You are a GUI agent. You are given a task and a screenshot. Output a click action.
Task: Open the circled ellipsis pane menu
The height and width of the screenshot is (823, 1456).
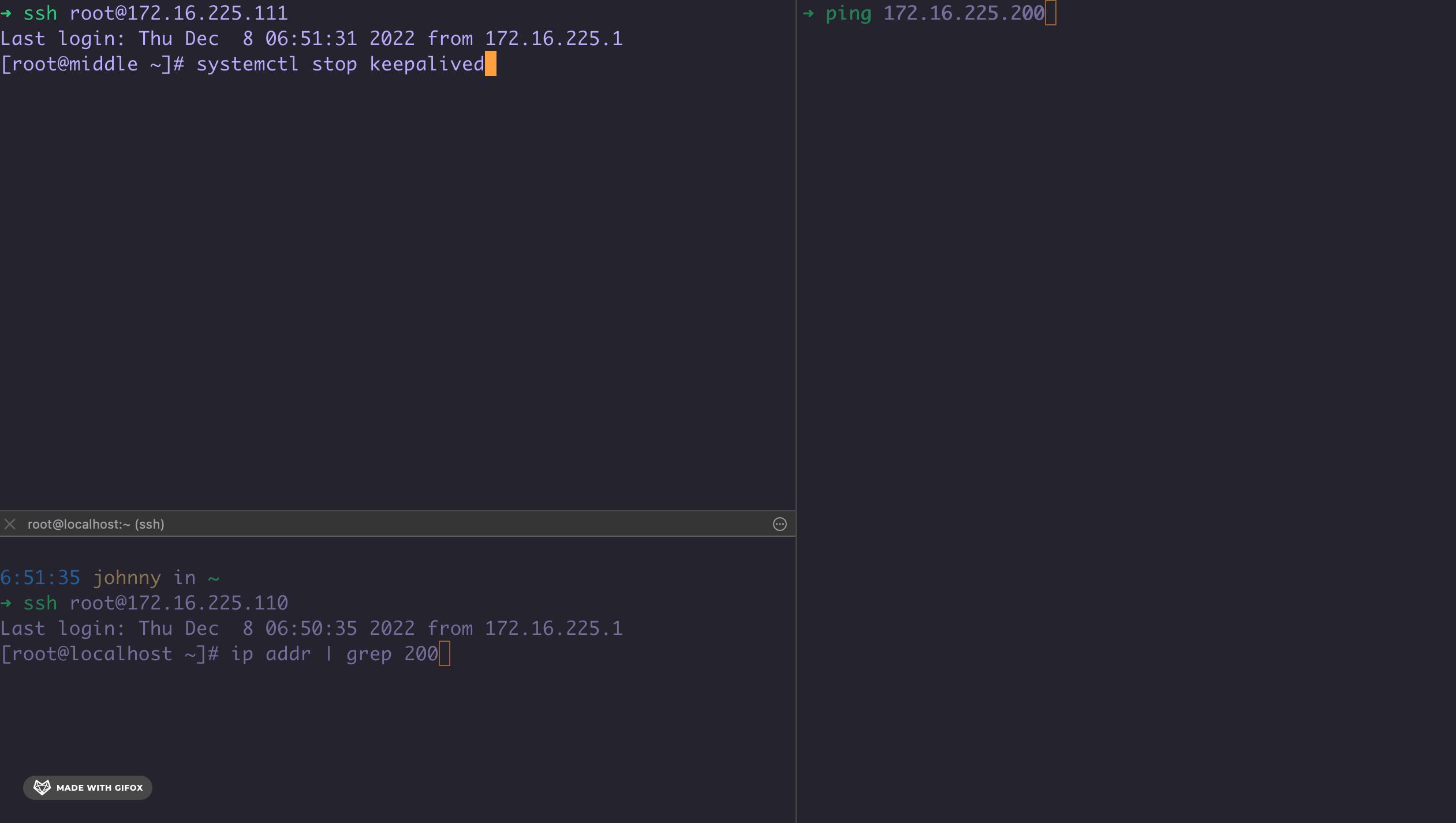[x=779, y=524]
